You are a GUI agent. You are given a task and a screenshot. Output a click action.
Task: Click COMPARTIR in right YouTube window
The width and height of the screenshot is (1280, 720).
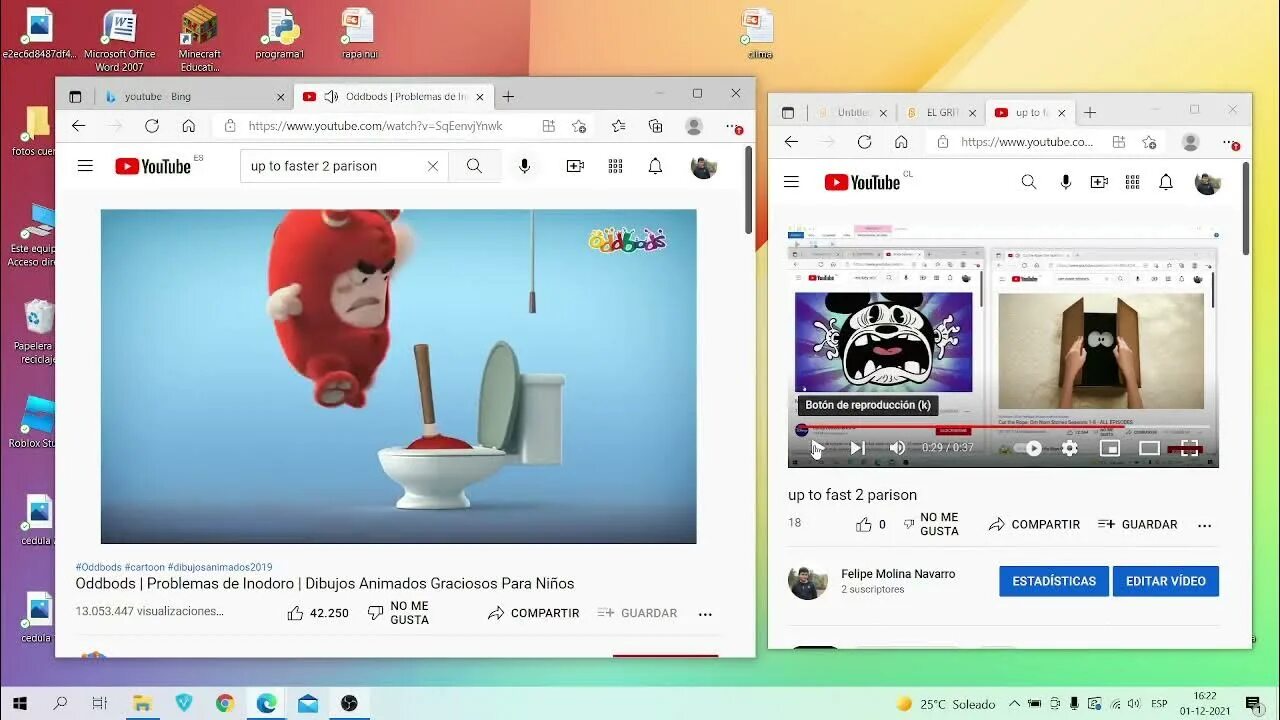pyautogui.click(x=1034, y=524)
